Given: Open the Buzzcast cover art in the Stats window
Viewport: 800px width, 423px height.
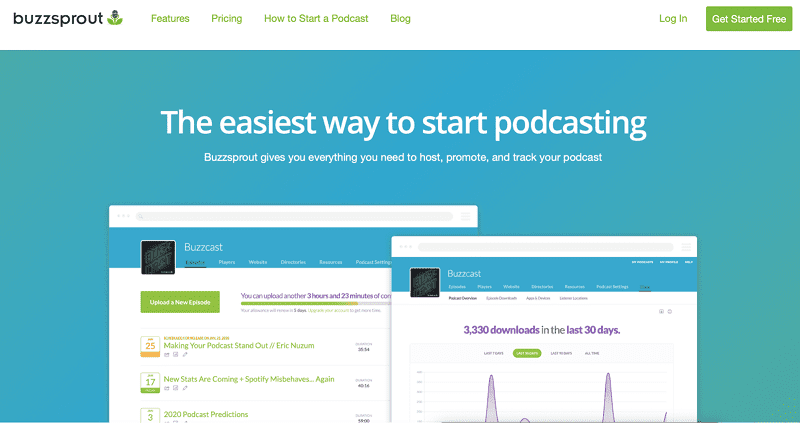Looking at the screenshot, I should click(425, 282).
